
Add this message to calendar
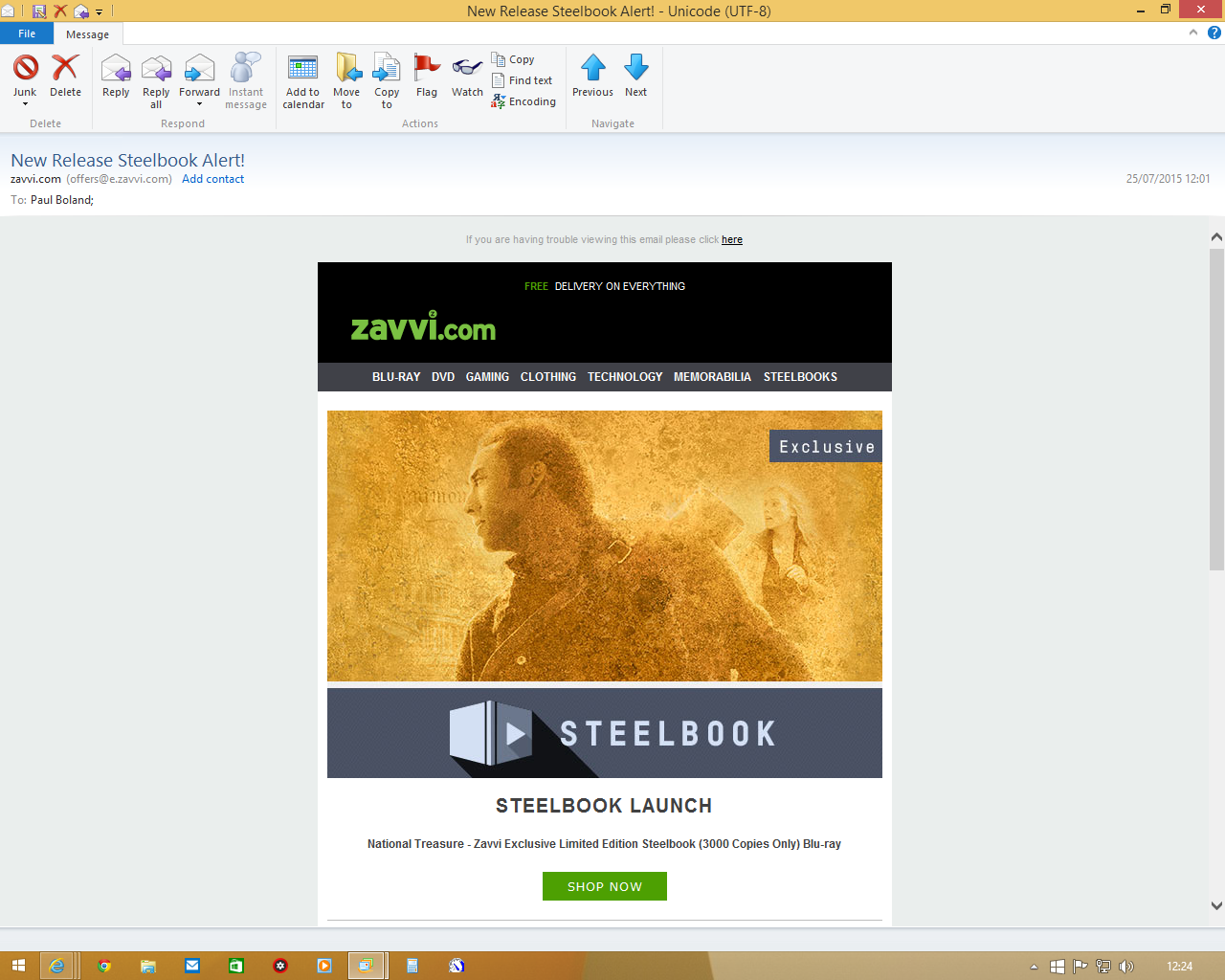coord(303,80)
